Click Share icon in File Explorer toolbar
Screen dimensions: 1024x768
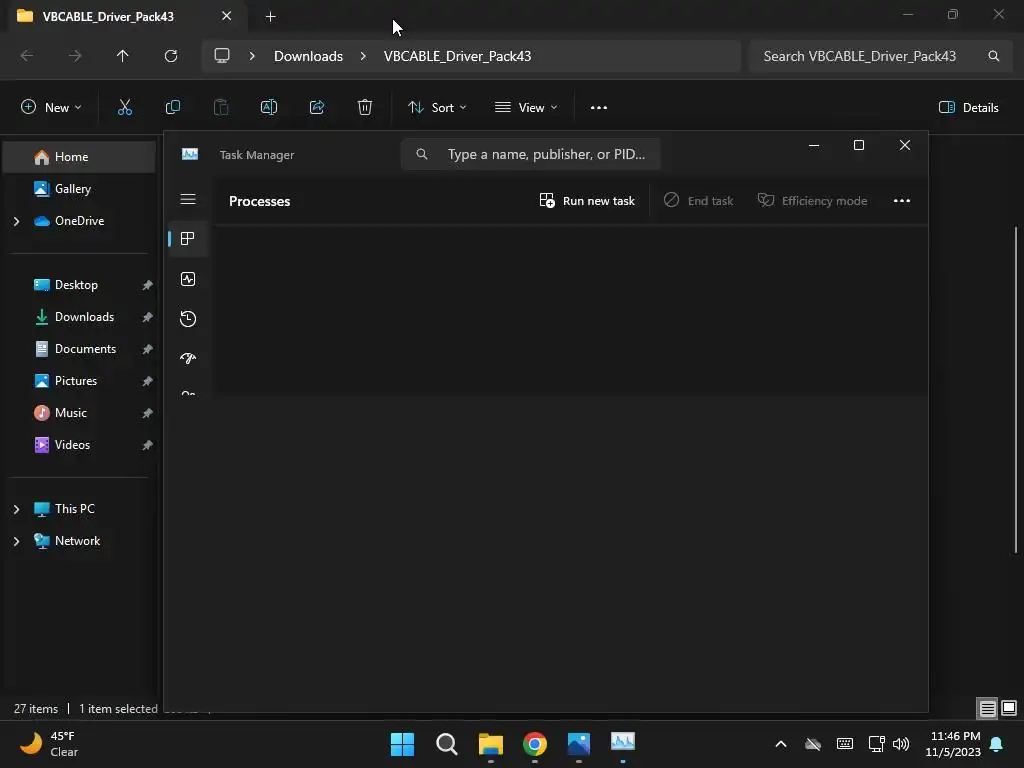[x=317, y=108]
